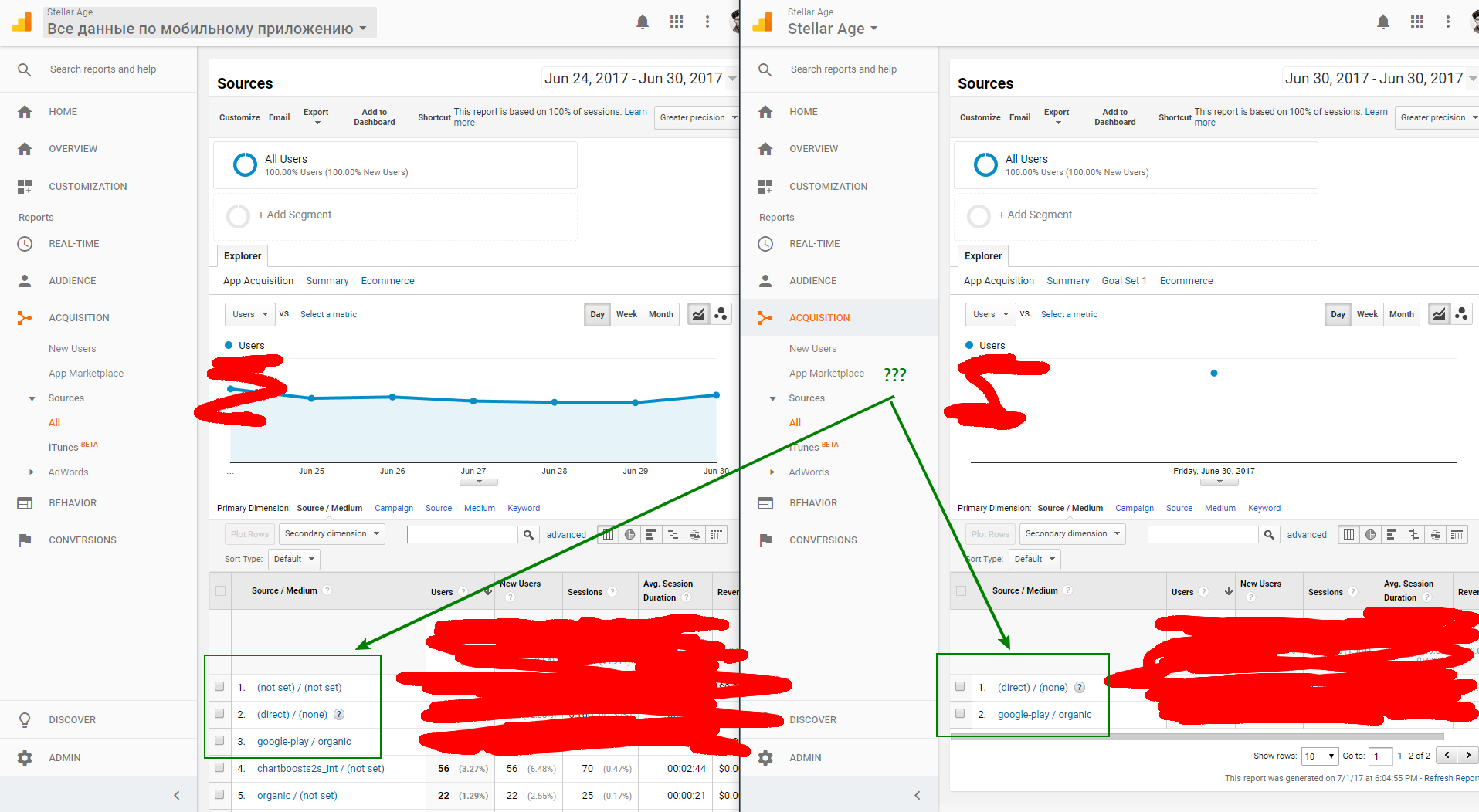
Task: Open Ecommerce tab in left window
Action: pos(388,281)
